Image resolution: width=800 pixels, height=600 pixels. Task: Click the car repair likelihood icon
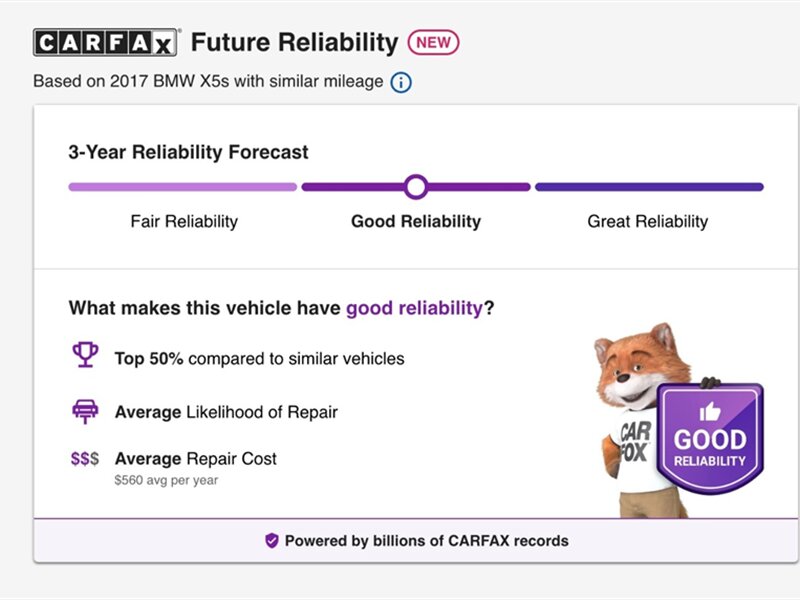pos(85,411)
